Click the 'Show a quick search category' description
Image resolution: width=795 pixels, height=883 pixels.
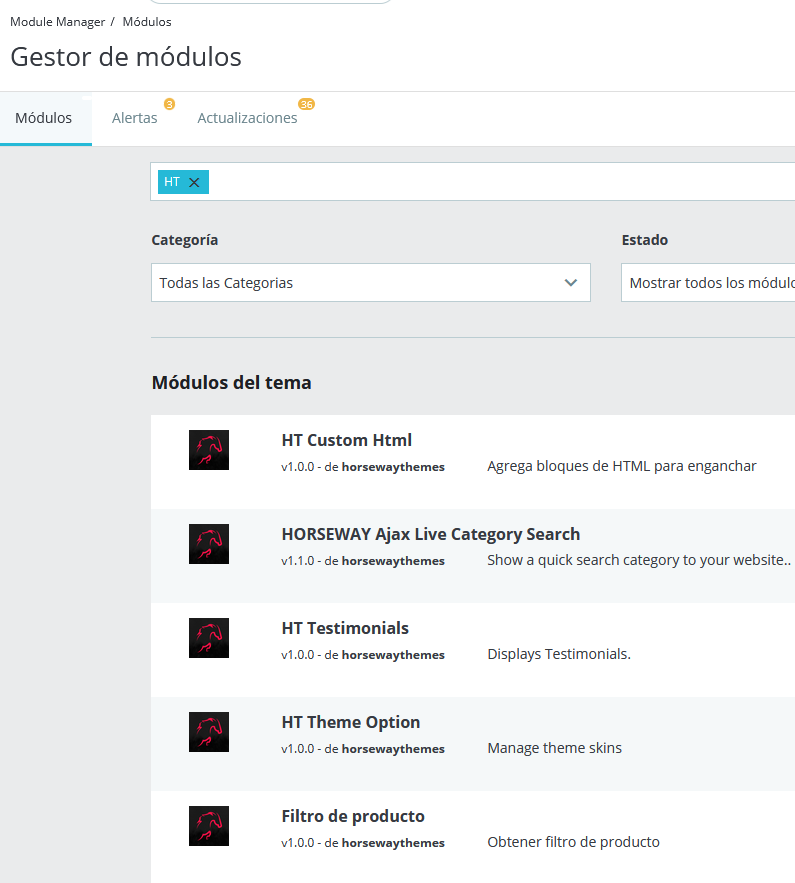639,560
